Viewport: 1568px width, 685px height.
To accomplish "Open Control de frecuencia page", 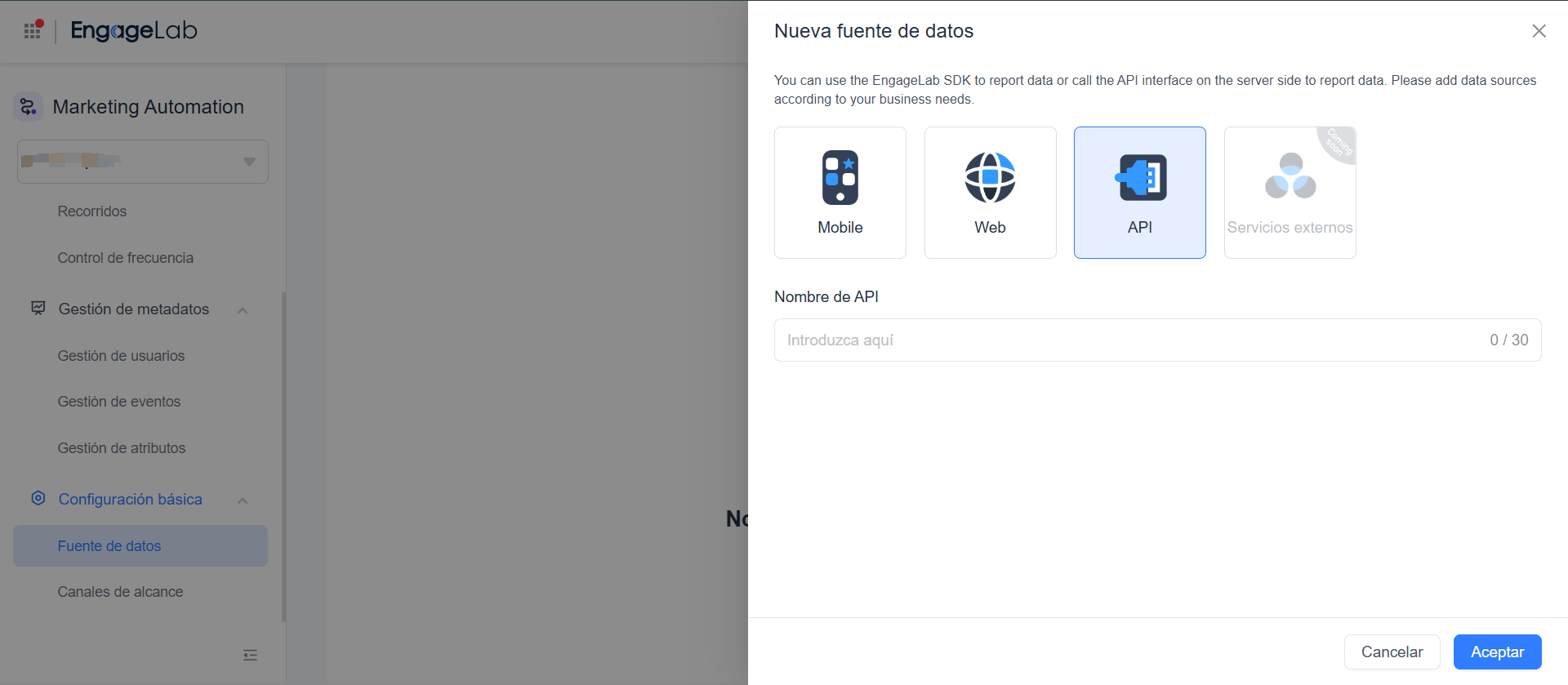I will pyautogui.click(x=126, y=258).
